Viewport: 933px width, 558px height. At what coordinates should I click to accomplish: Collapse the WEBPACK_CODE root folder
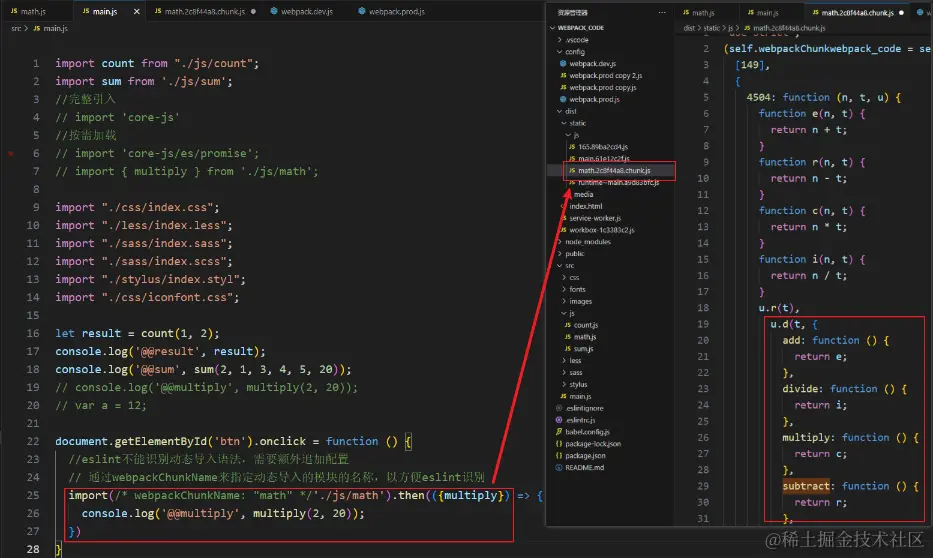(553, 28)
